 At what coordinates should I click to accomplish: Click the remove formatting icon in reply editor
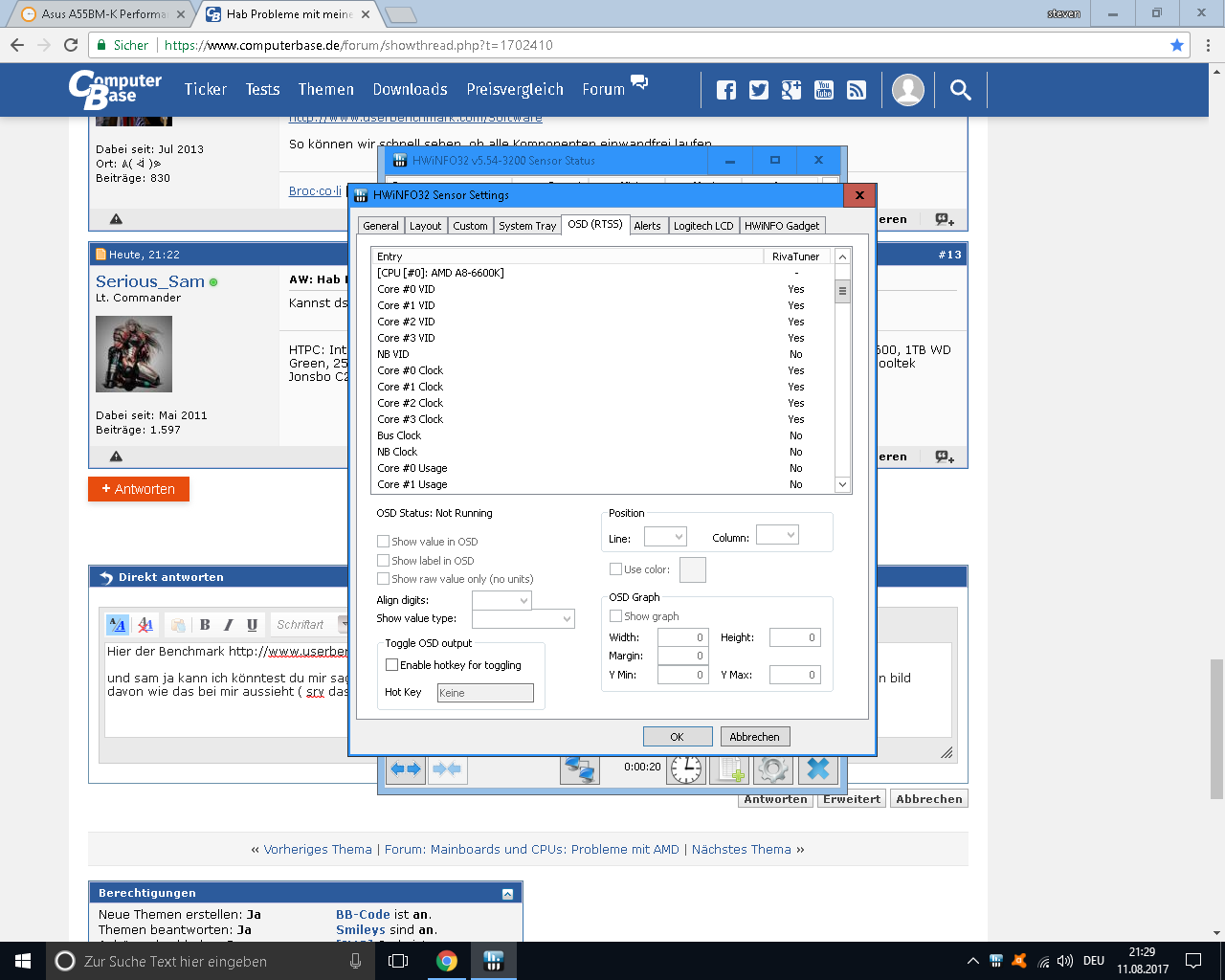click(x=145, y=625)
